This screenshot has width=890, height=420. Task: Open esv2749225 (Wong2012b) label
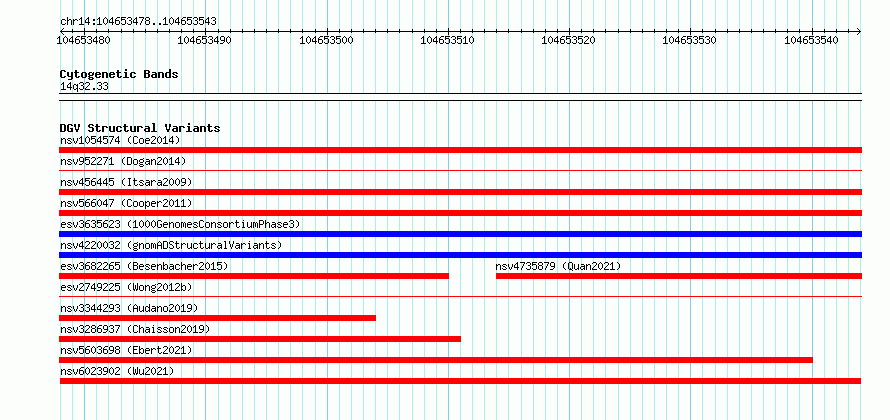click(126, 287)
